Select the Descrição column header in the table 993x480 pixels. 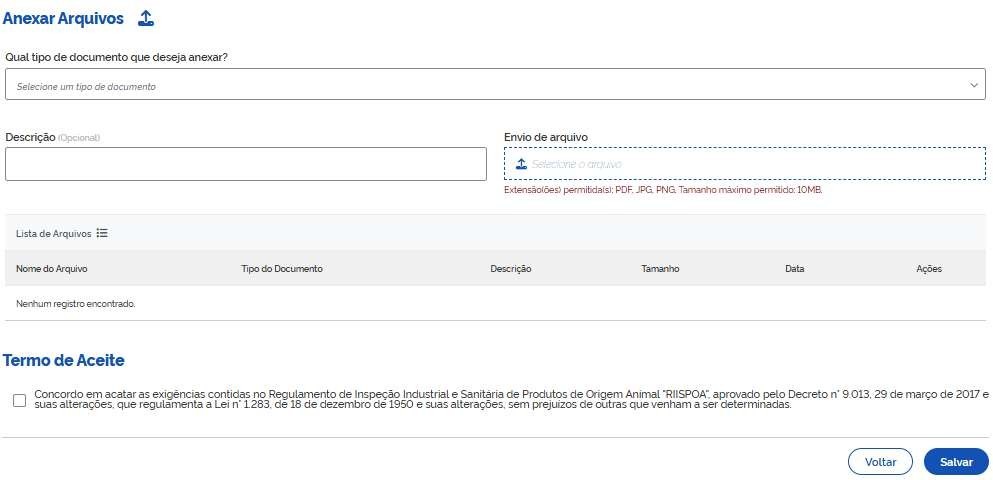[x=511, y=269]
